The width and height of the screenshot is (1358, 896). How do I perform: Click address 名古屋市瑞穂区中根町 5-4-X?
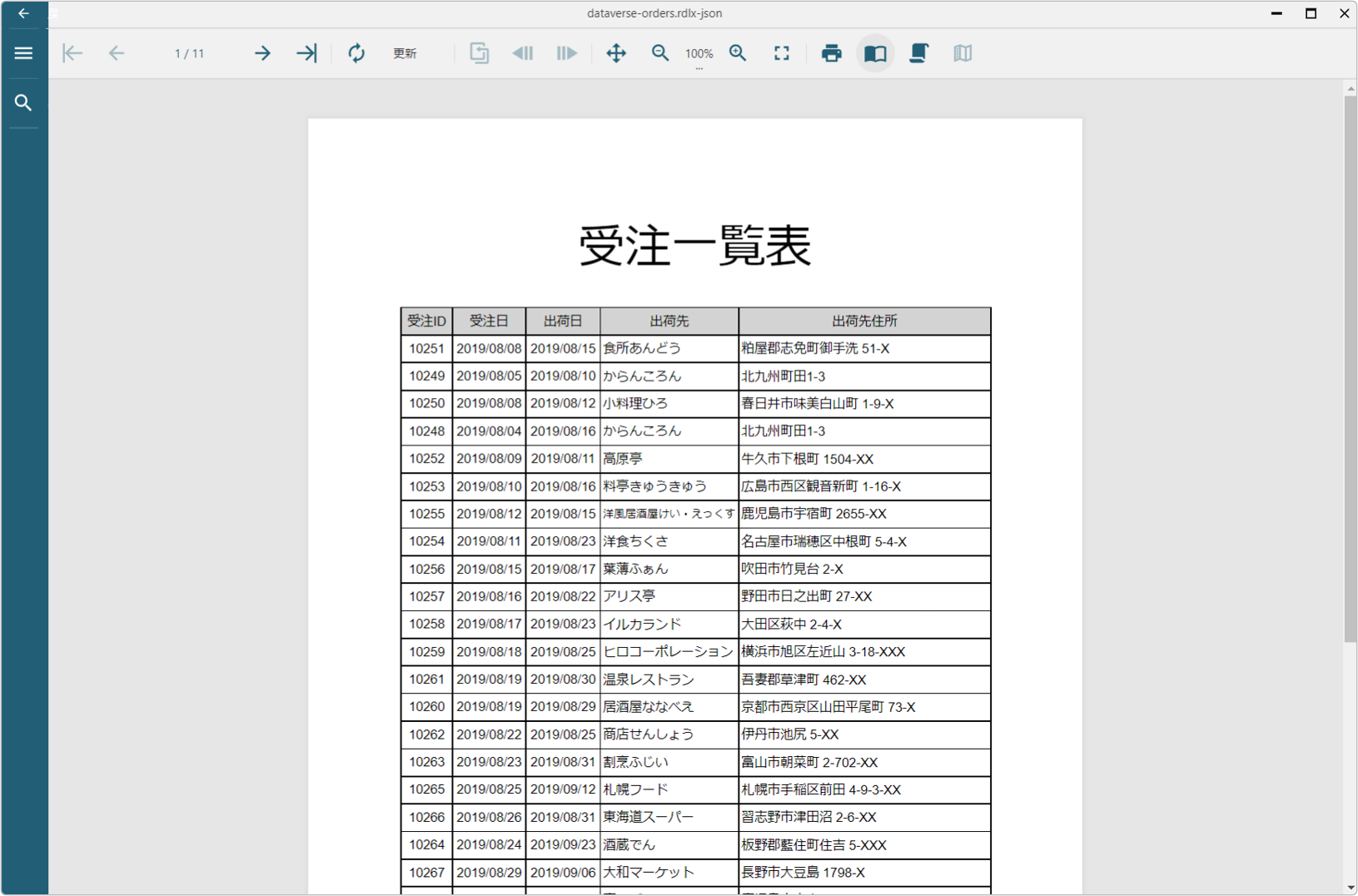point(865,541)
